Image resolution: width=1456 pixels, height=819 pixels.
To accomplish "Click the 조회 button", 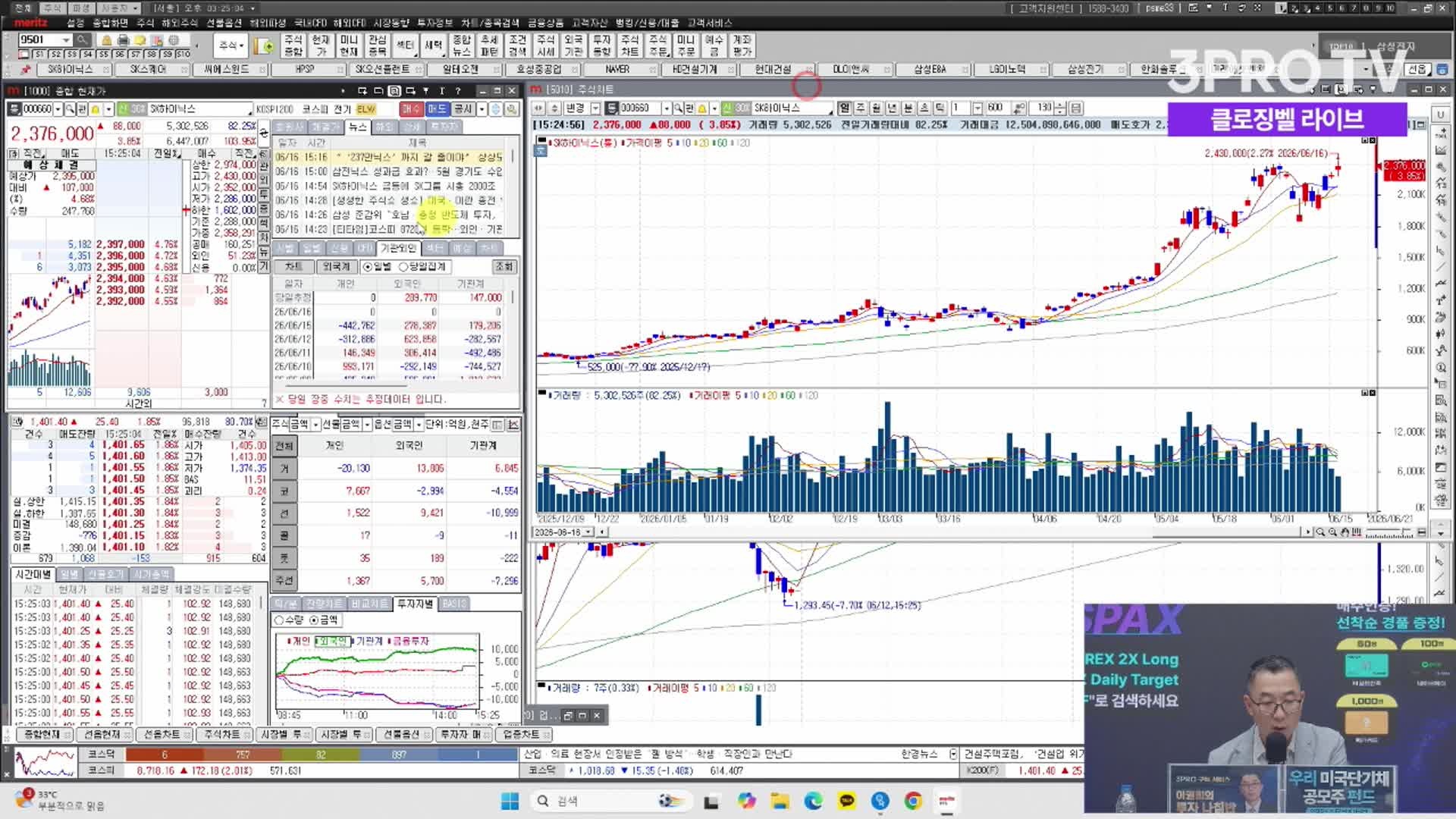I will (x=504, y=267).
